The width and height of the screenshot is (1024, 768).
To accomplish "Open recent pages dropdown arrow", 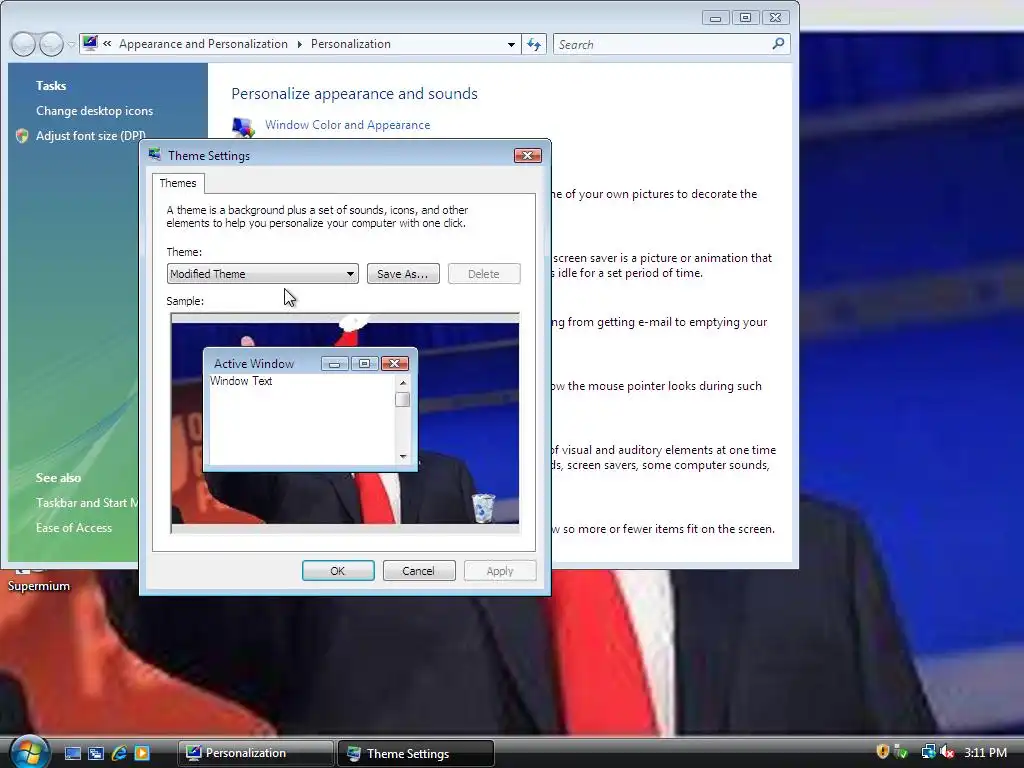I will 71,44.
